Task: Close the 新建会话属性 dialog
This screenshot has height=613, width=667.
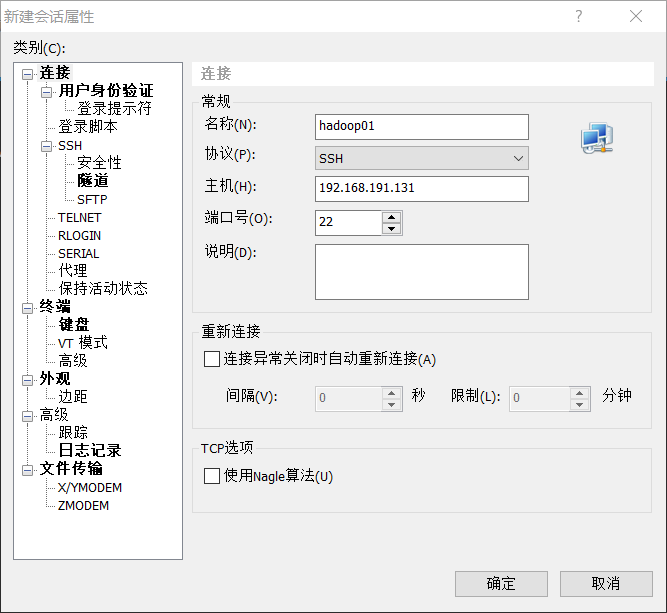Action: [636, 16]
